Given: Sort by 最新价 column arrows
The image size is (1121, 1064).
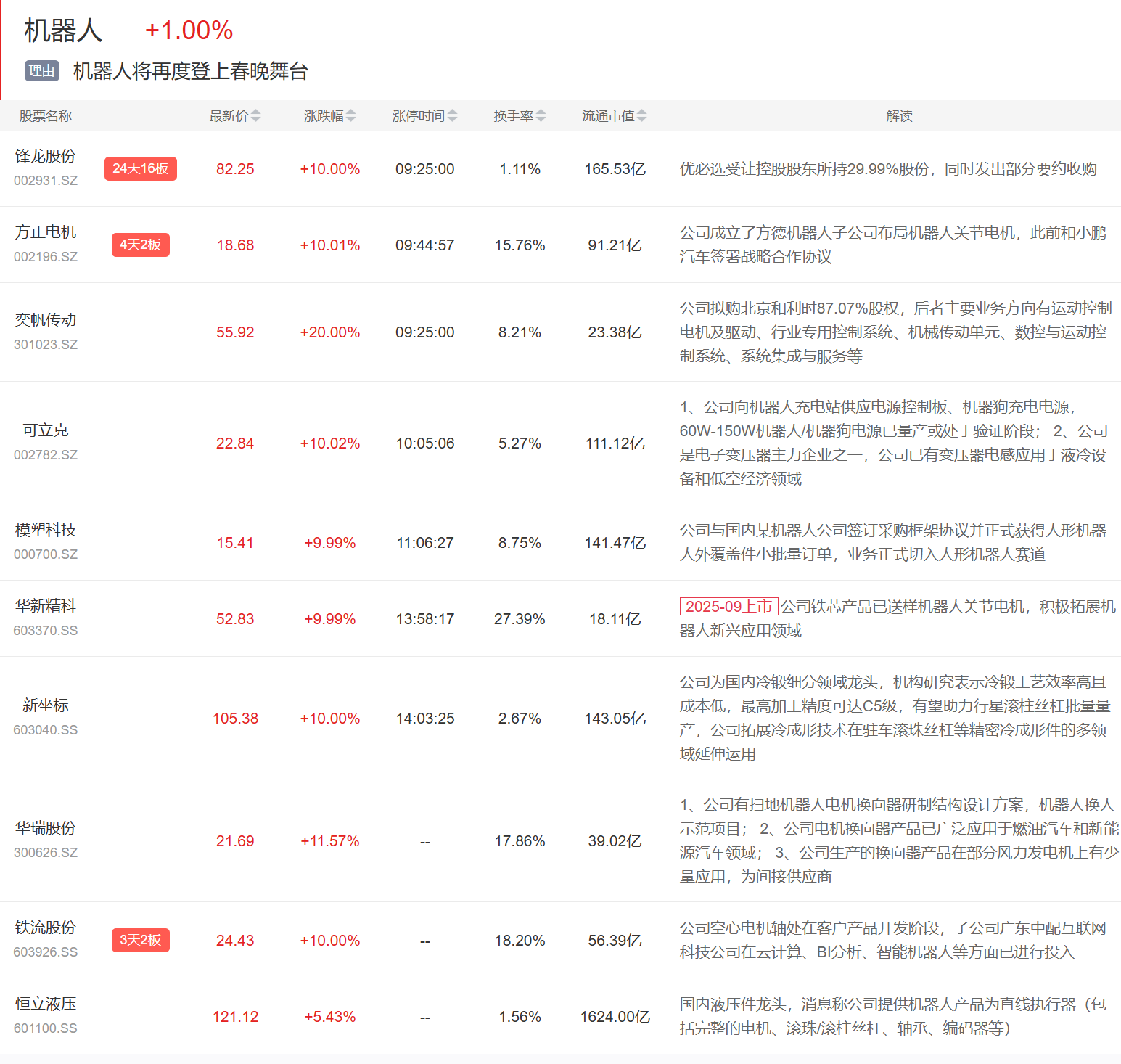Looking at the screenshot, I should 255,116.
